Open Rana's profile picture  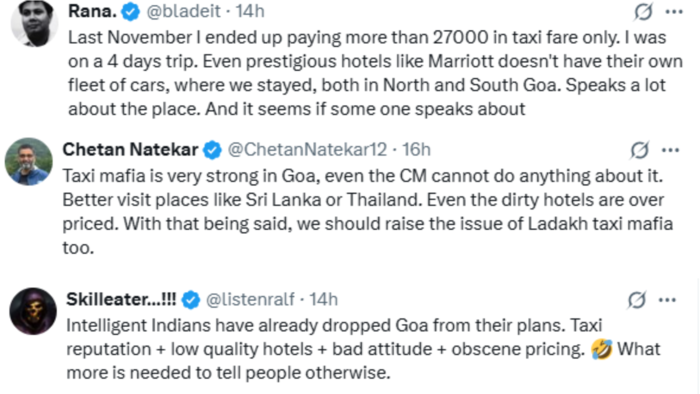click(x=34, y=22)
